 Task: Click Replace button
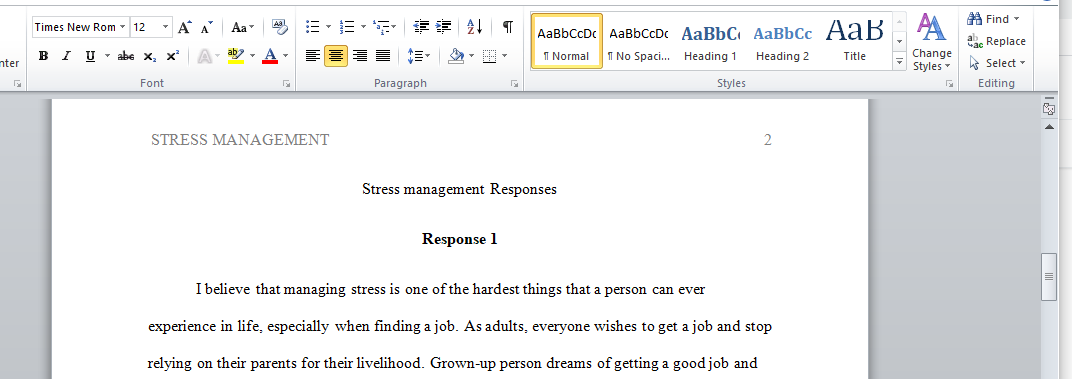(x=997, y=41)
